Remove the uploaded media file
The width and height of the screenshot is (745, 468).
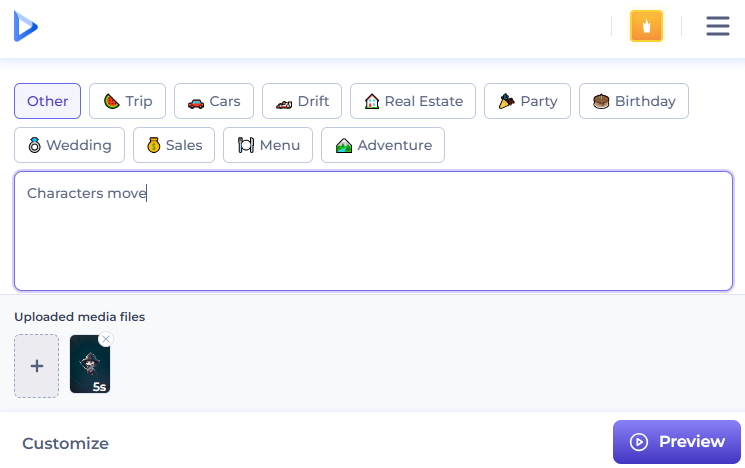point(106,339)
